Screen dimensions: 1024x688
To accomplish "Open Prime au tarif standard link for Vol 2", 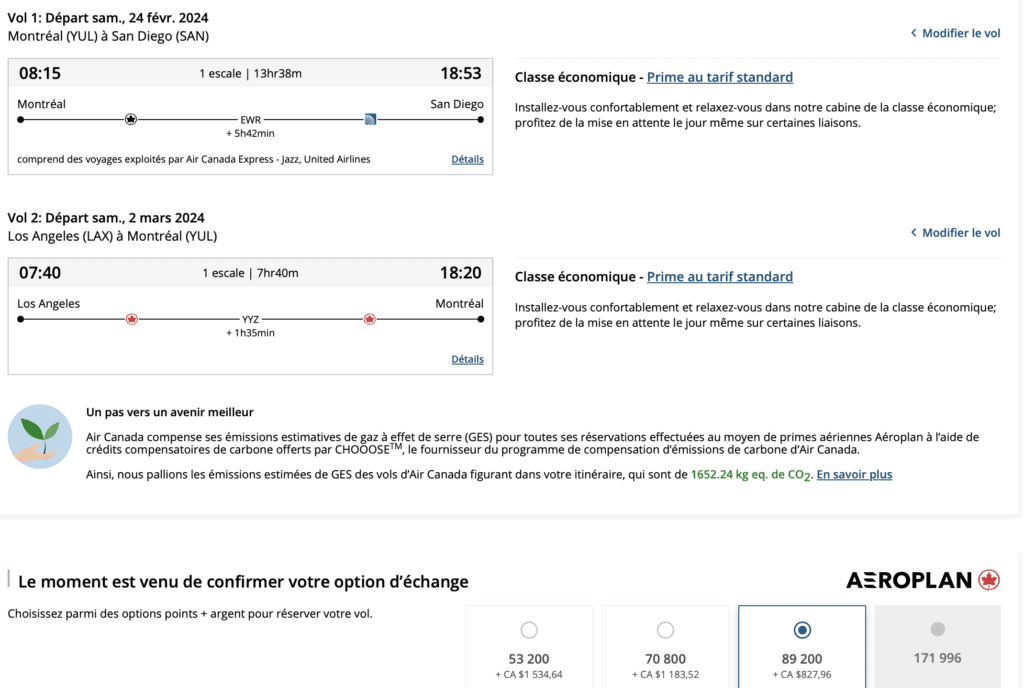I will 719,277.
